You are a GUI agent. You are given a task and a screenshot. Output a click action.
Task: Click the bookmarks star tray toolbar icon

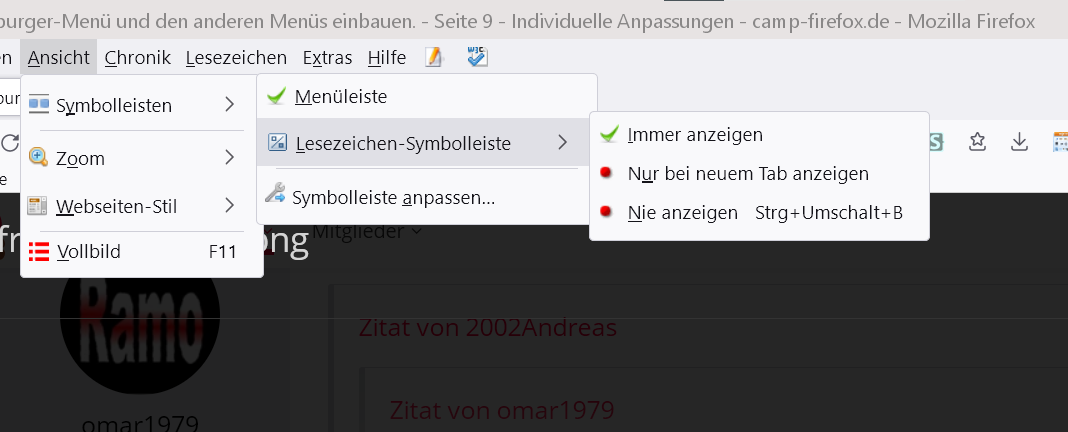pos(978,142)
